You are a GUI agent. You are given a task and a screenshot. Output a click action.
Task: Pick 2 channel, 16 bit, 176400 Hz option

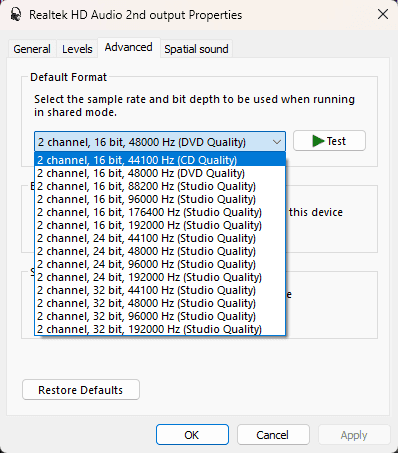pyautogui.click(x=160, y=212)
